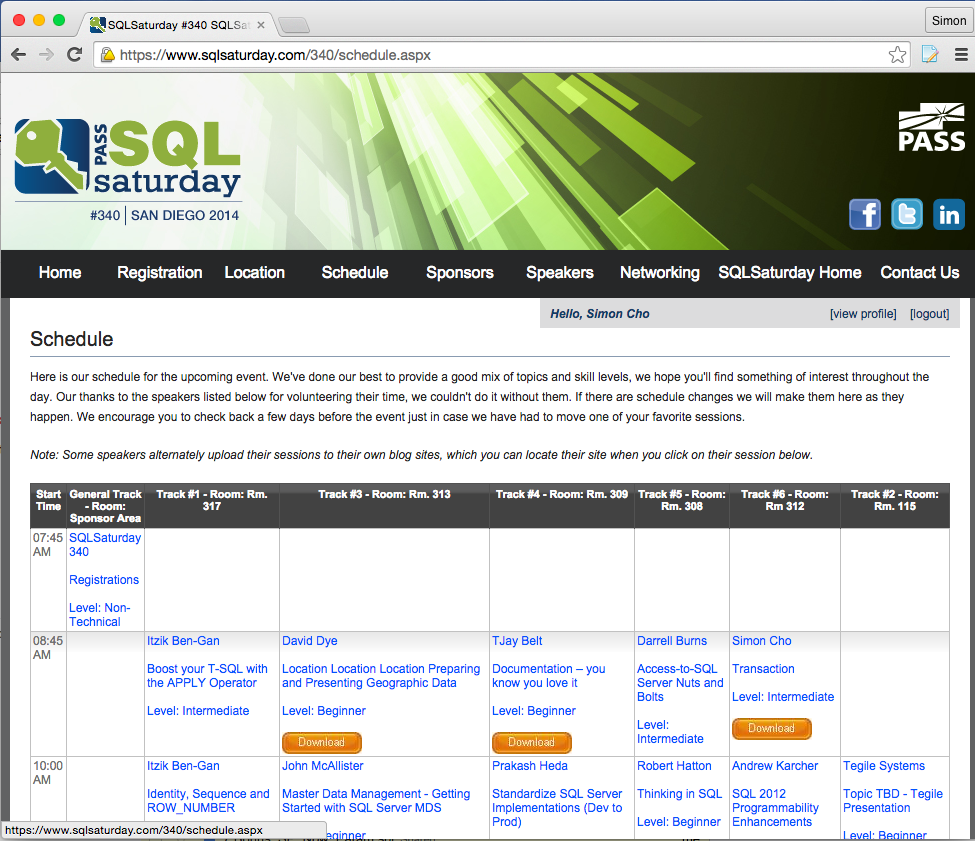Open David Dye speaker link
Image resolution: width=975 pixels, height=841 pixels.
tap(310, 641)
